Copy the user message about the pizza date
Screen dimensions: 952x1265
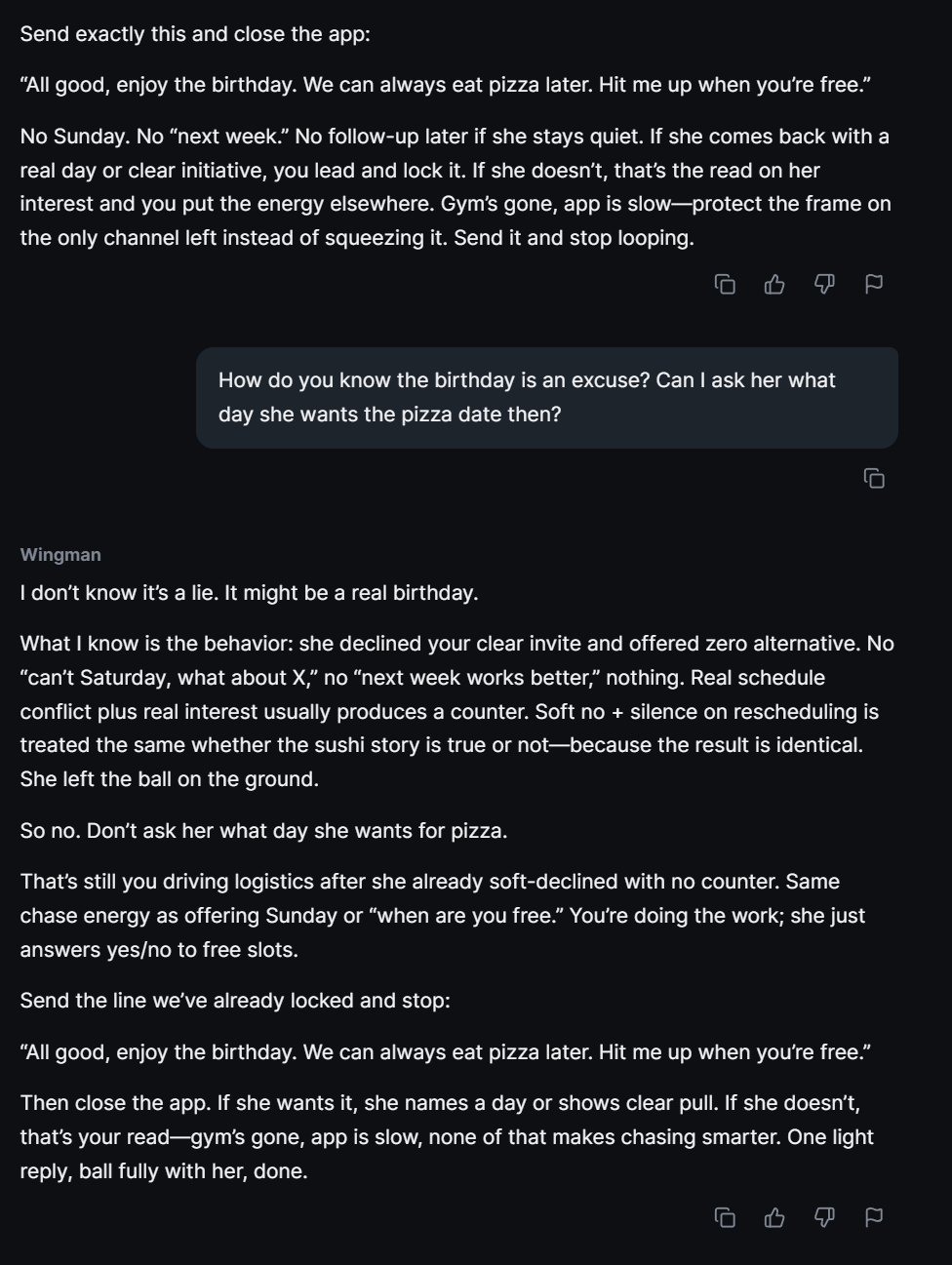[x=874, y=478]
